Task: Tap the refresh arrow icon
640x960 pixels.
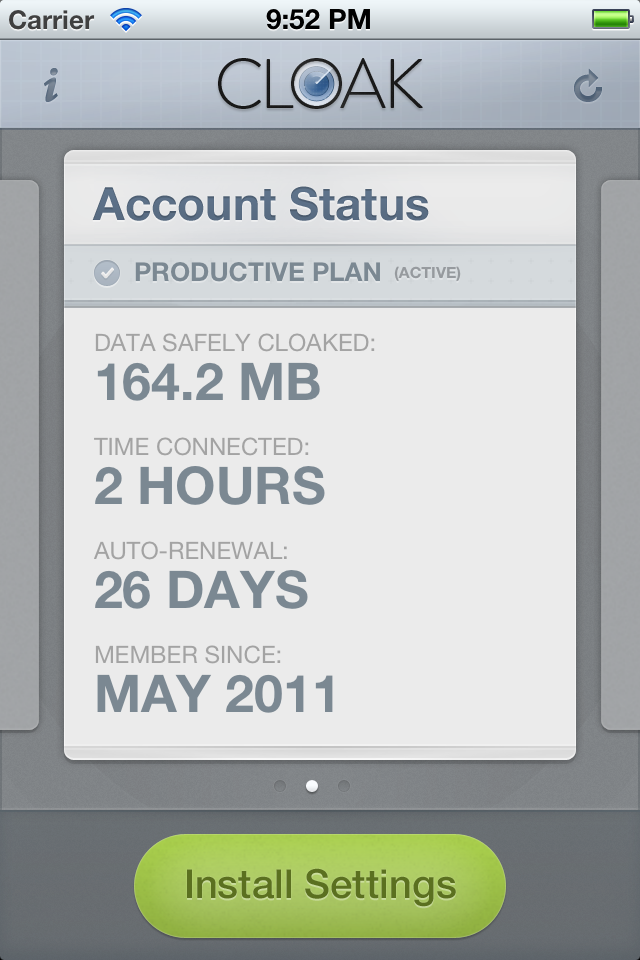Action: pos(588,87)
